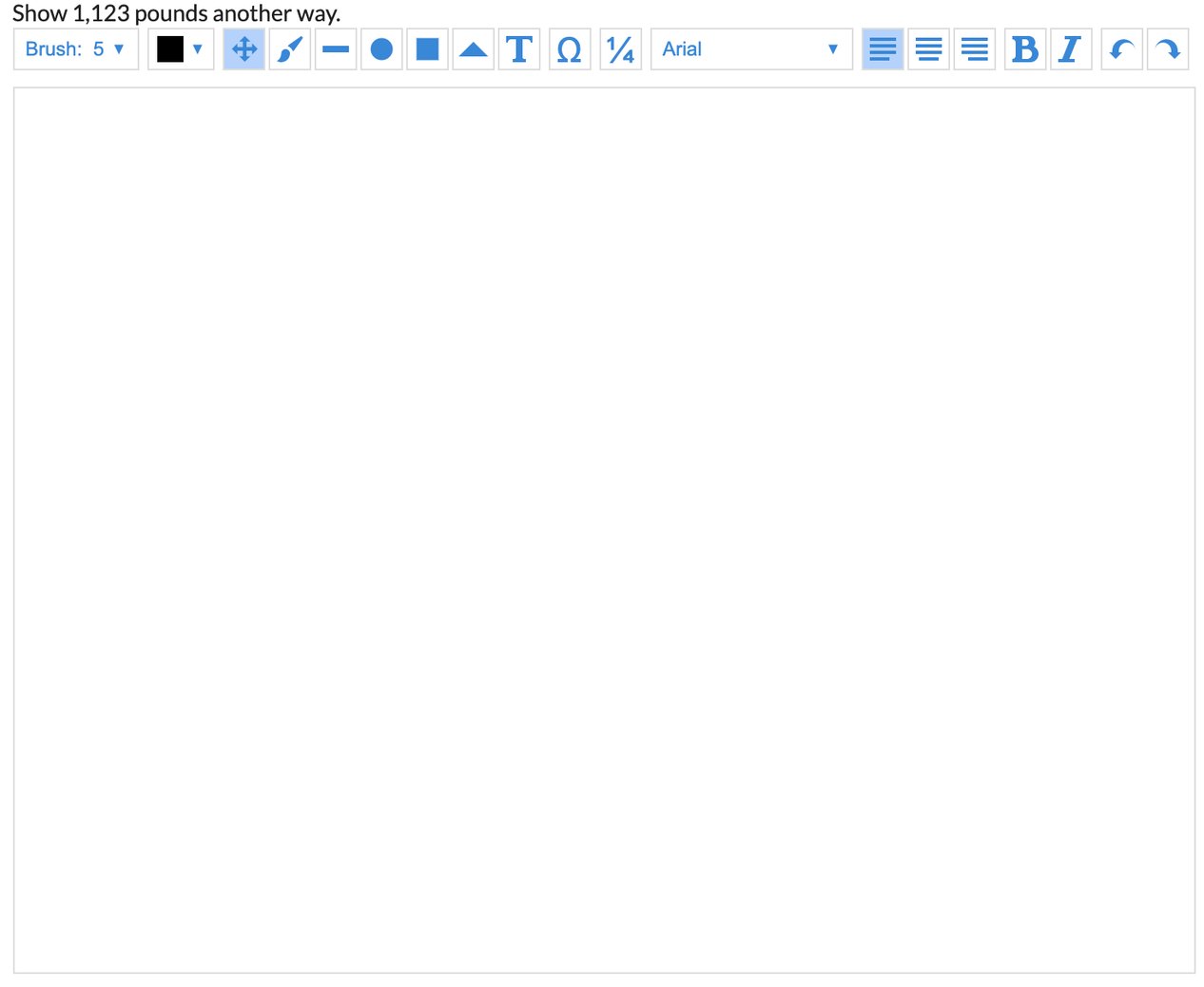This screenshot has height=987, width=1204.
Task: Select the paintbrush drawing tool
Action: 290,49
